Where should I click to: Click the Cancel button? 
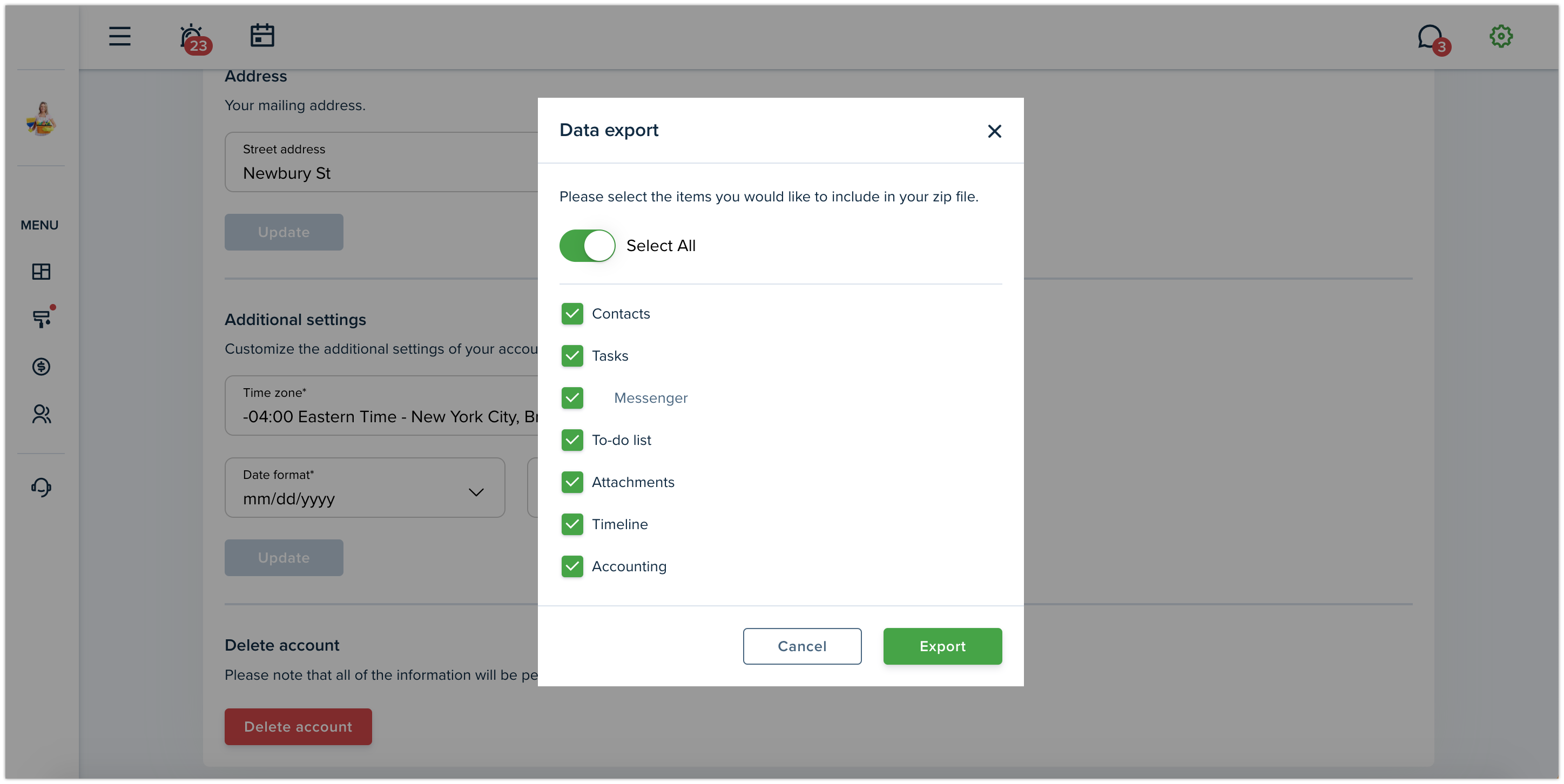pyautogui.click(x=802, y=646)
